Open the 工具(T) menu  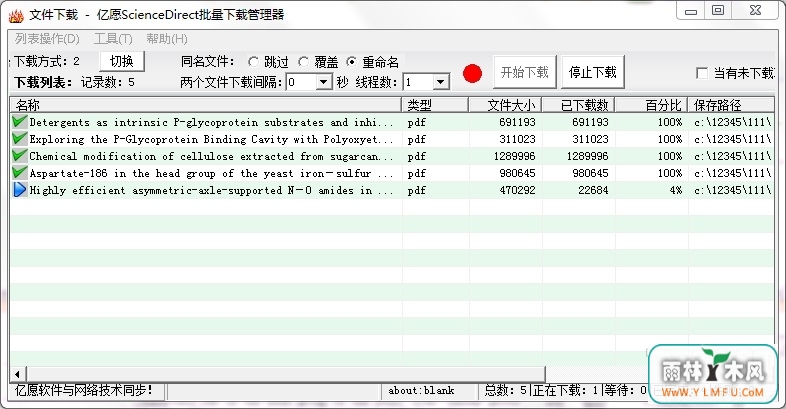coord(113,39)
